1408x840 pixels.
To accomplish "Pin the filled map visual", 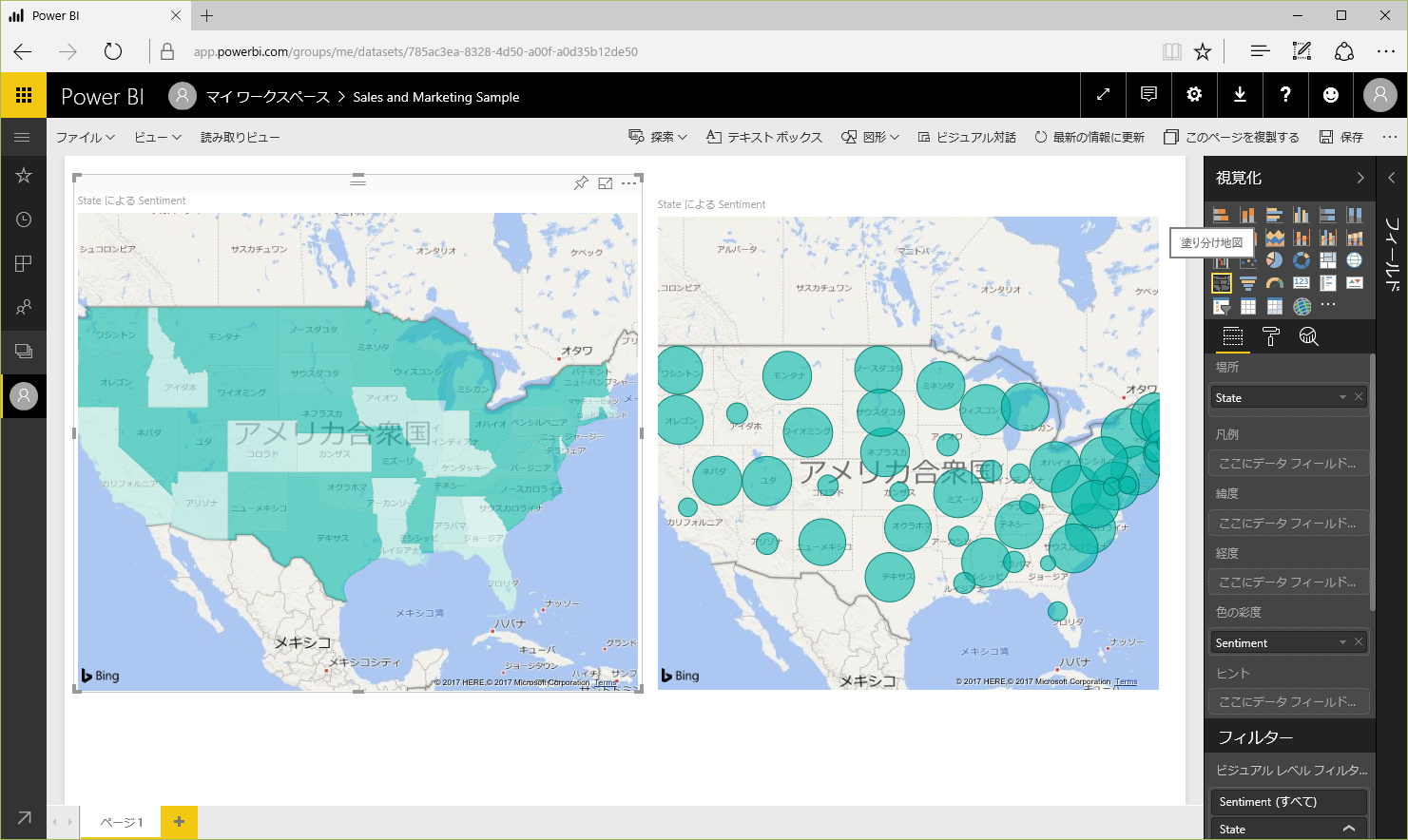I will coord(581,183).
